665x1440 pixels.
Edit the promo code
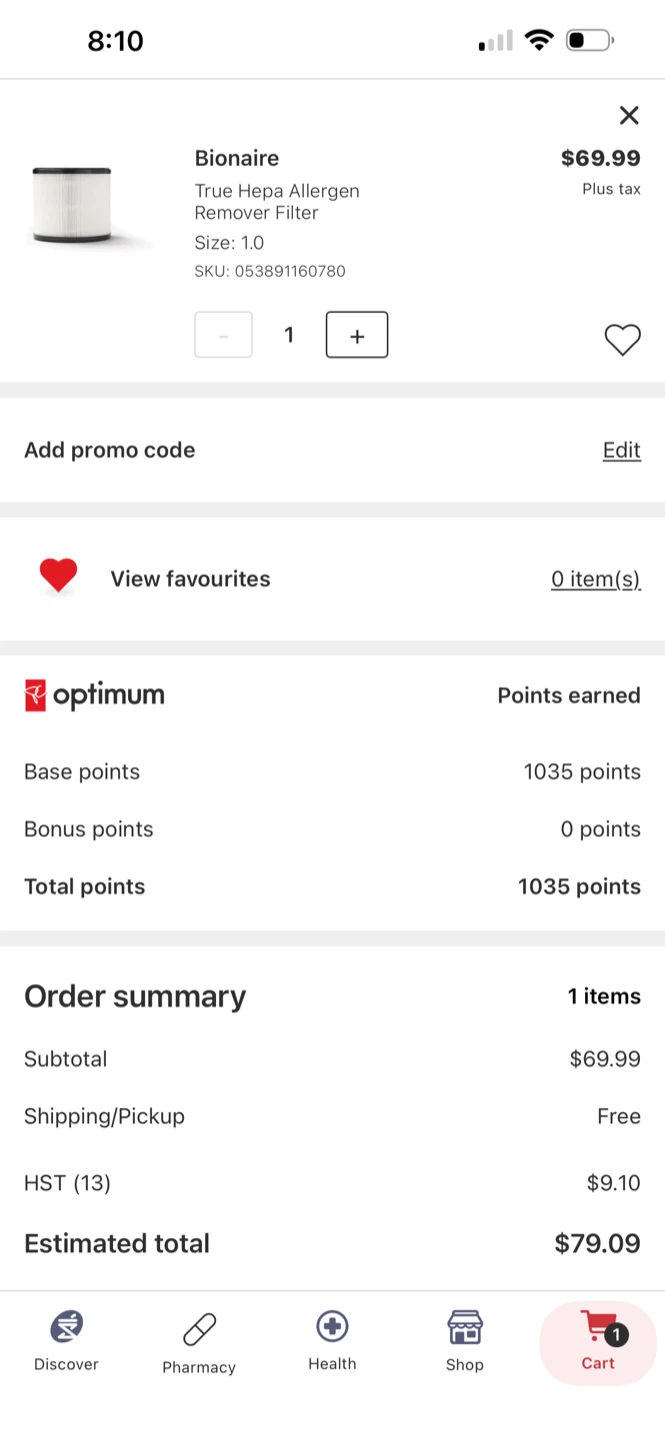[622, 450]
